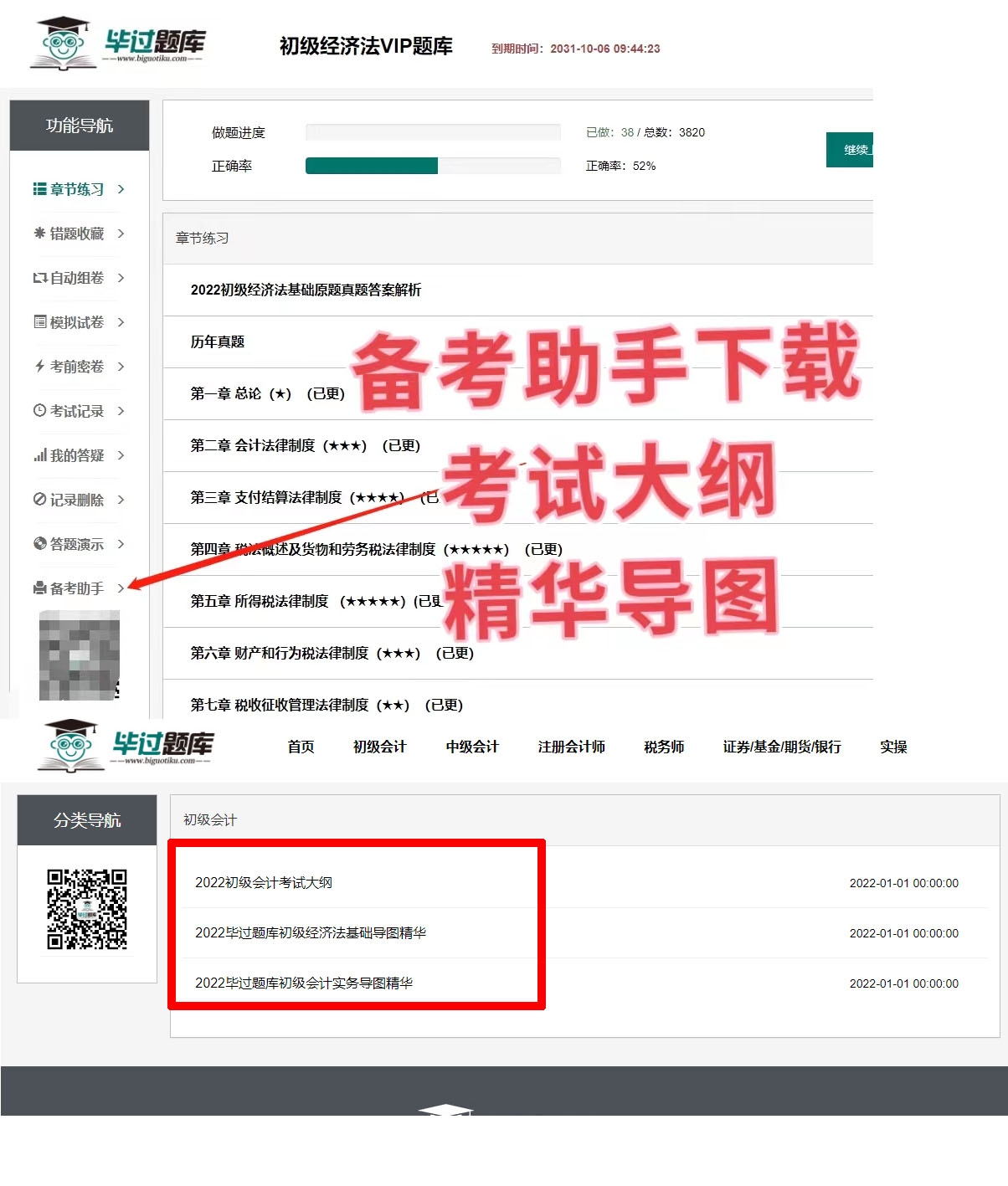Open 2022初级经济法基础原题真题答案解析
Image resolution: width=1008 pixels, height=1186 pixels.
pos(306,290)
